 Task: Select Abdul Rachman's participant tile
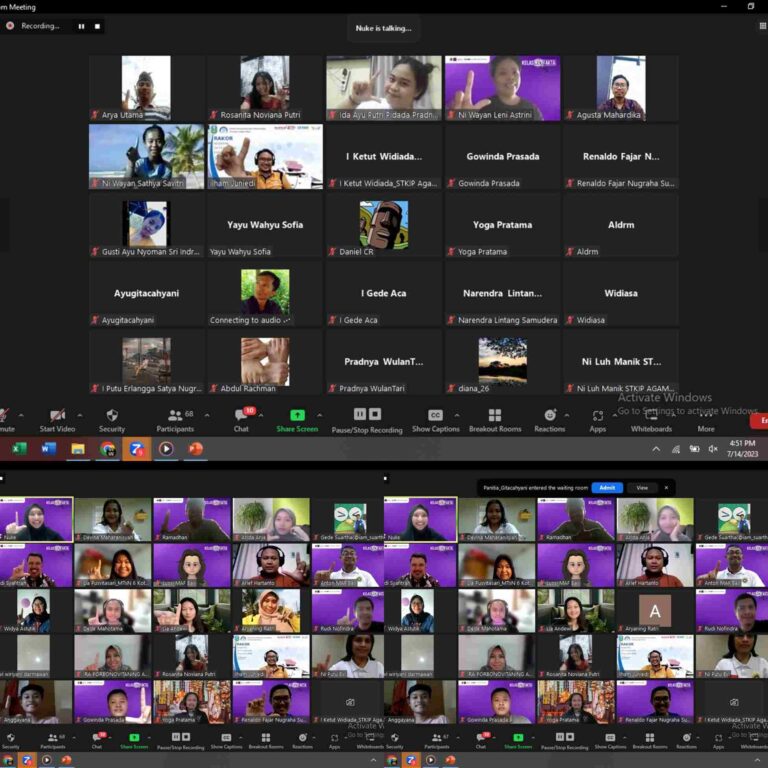coord(265,361)
